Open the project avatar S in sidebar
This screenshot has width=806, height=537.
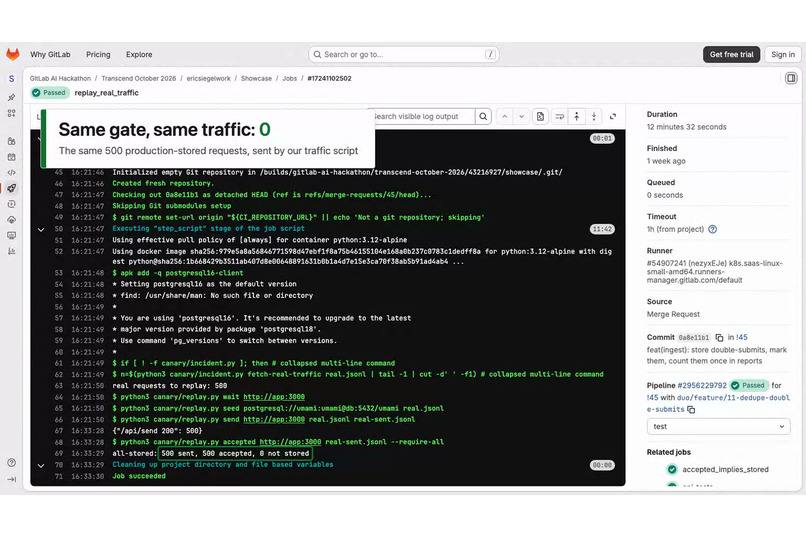coord(11,79)
